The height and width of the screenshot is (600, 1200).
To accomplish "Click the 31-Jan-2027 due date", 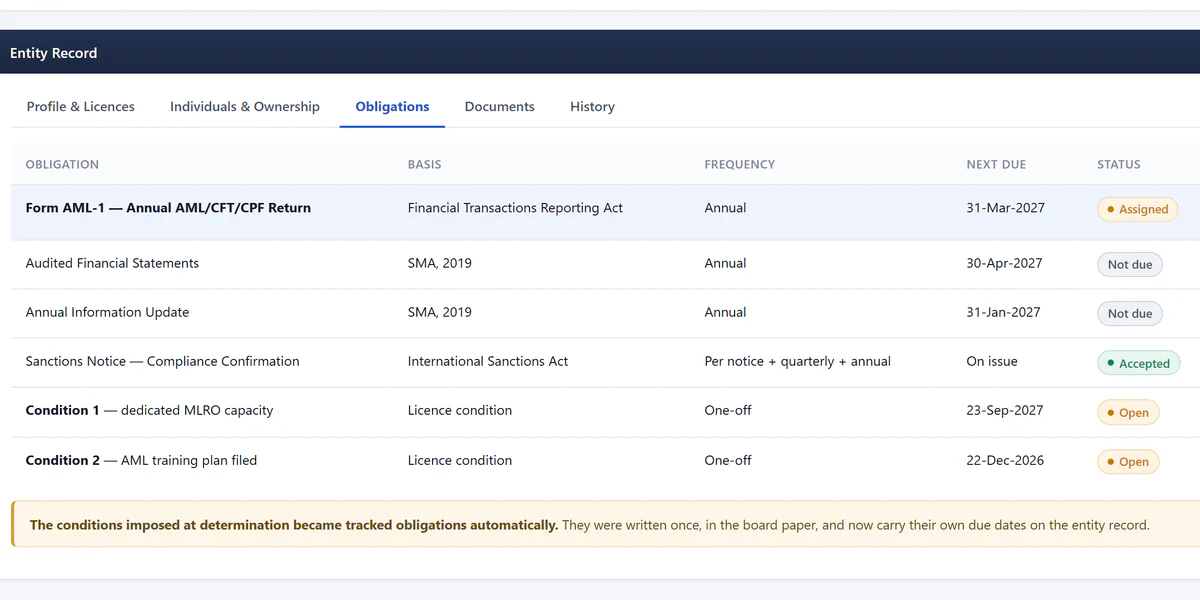I will click(1003, 312).
